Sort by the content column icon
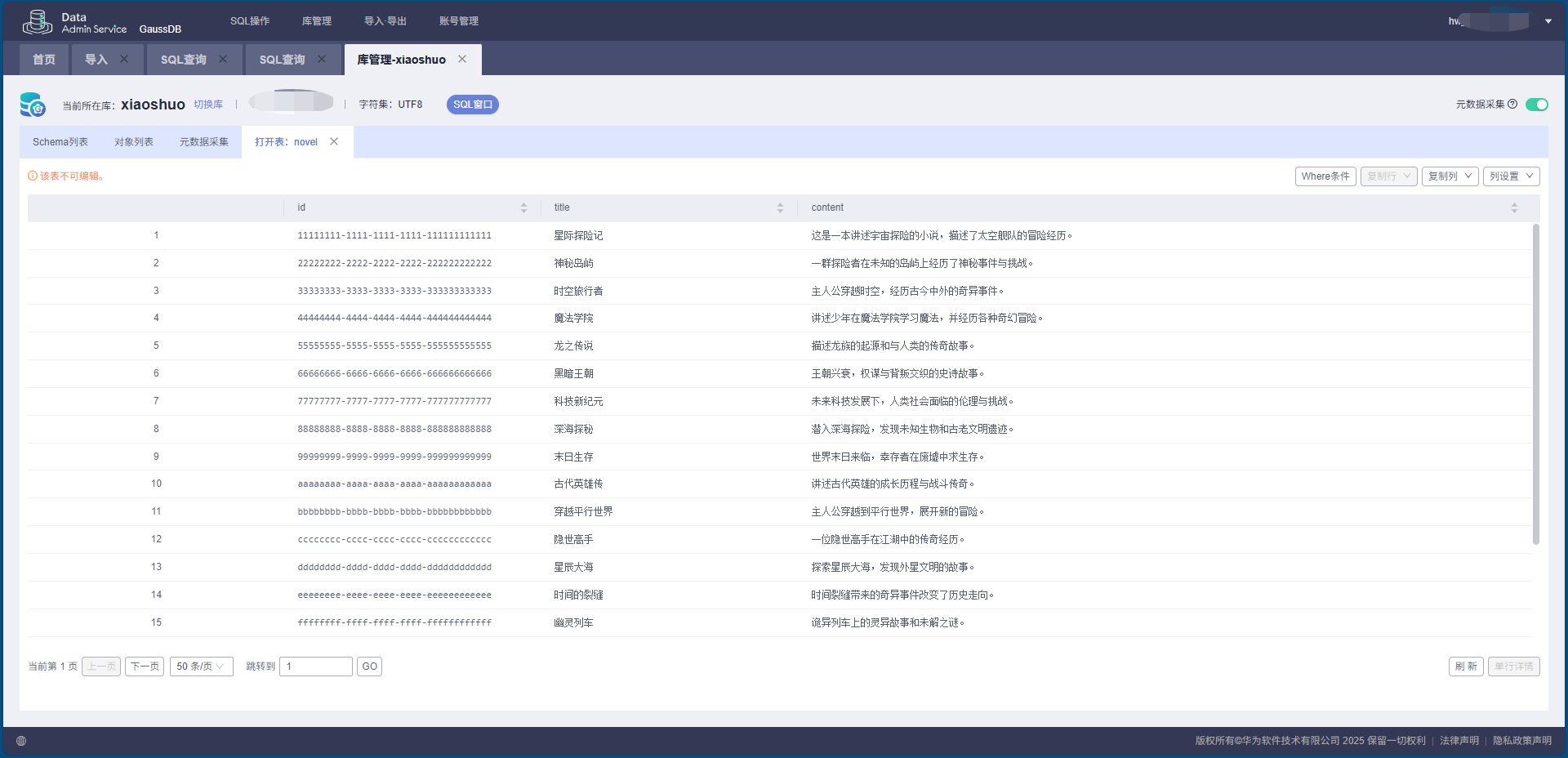The height and width of the screenshot is (758, 1568). coord(1514,208)
